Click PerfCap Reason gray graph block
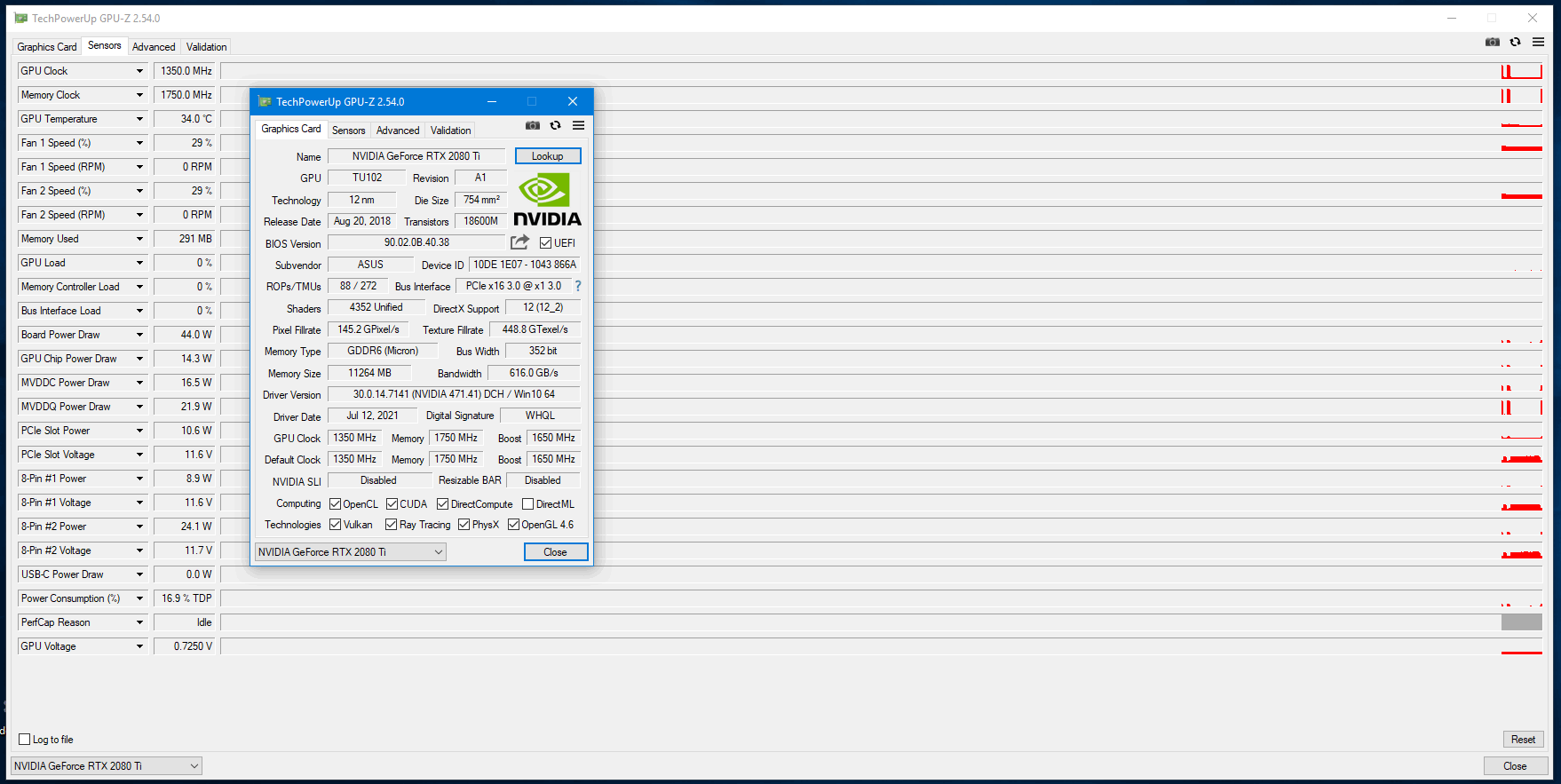The width and height of the screenshot is (1561, 784). pos(1522,622)
